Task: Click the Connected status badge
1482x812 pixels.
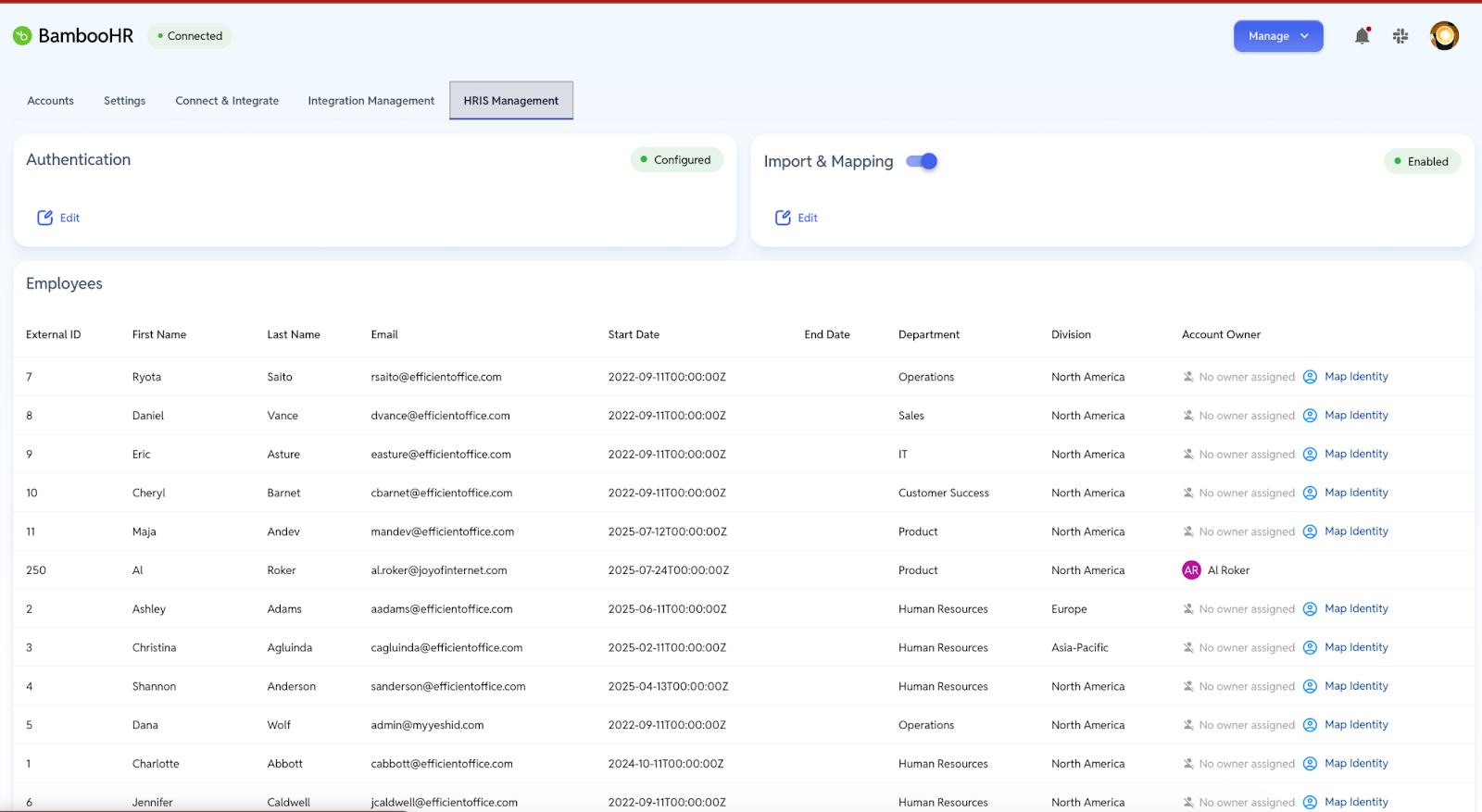Action: 190,36
